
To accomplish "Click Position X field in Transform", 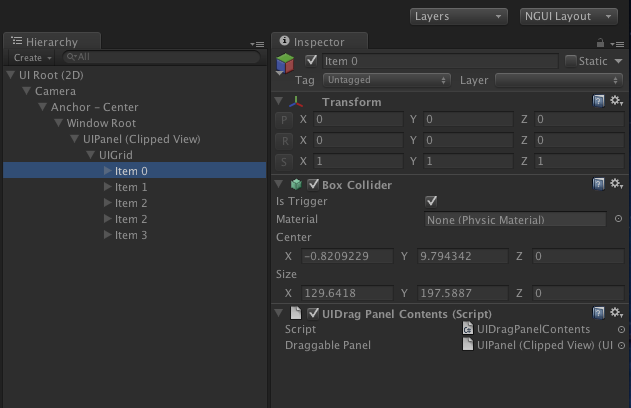I will (358, 120).
